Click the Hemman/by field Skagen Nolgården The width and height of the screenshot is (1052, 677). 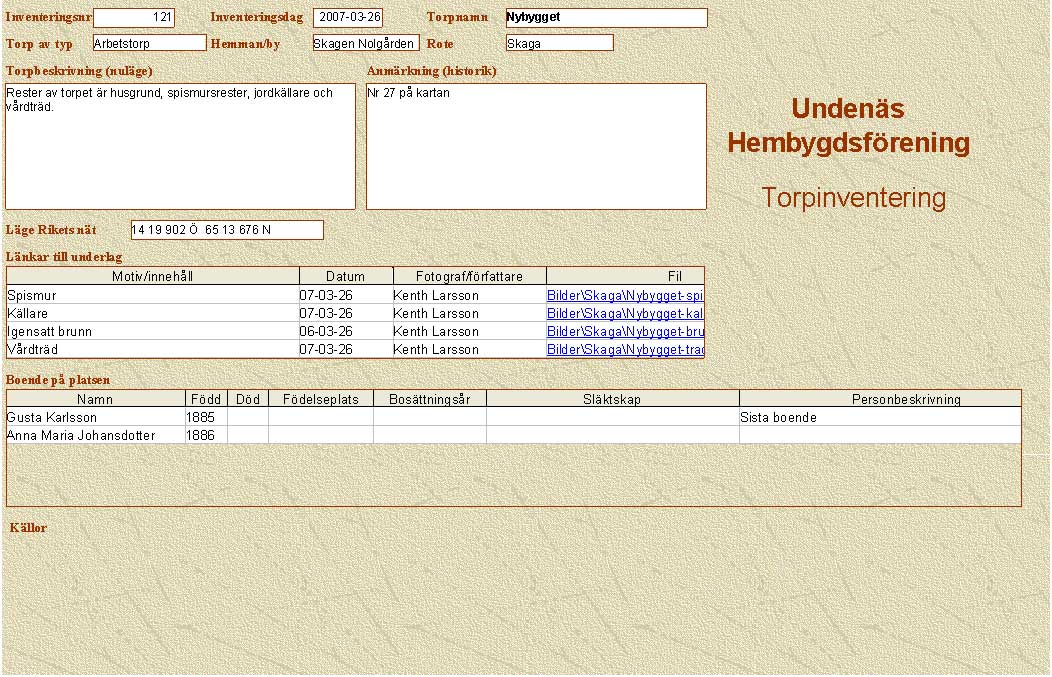[x=365, y=43]
